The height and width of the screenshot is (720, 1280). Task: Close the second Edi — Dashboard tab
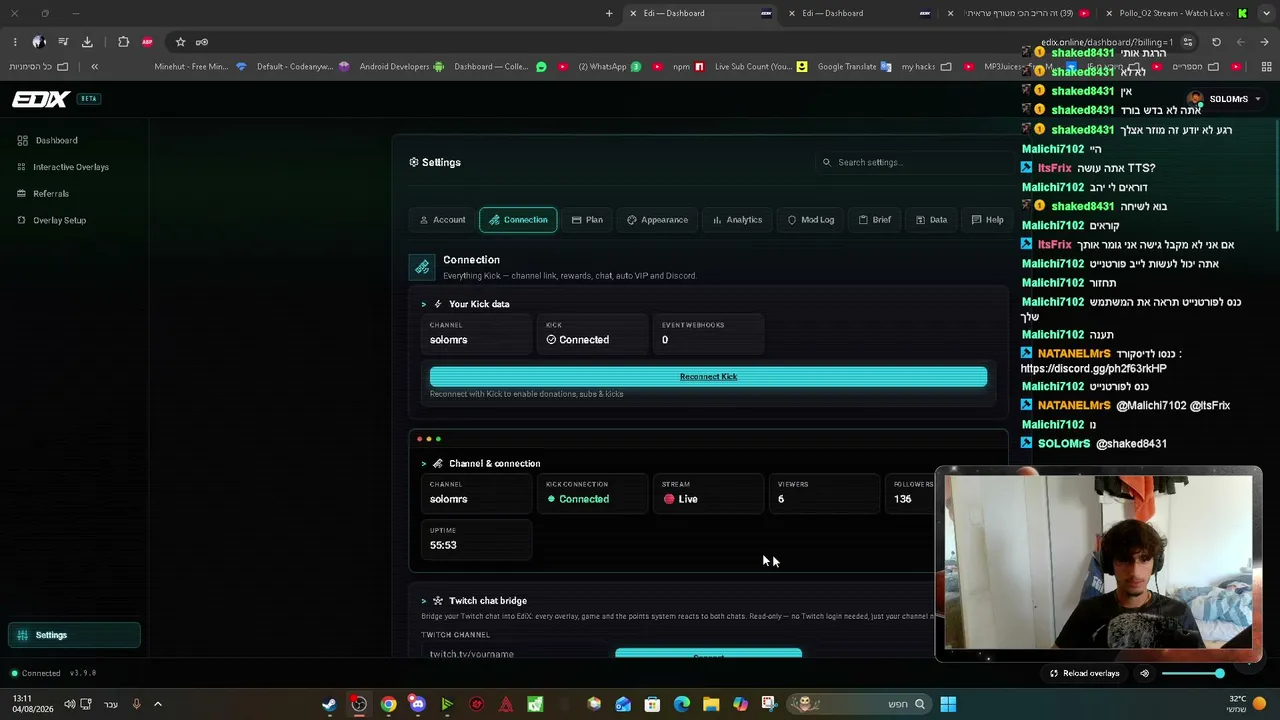pyautogui.click(x=791, y=13)
